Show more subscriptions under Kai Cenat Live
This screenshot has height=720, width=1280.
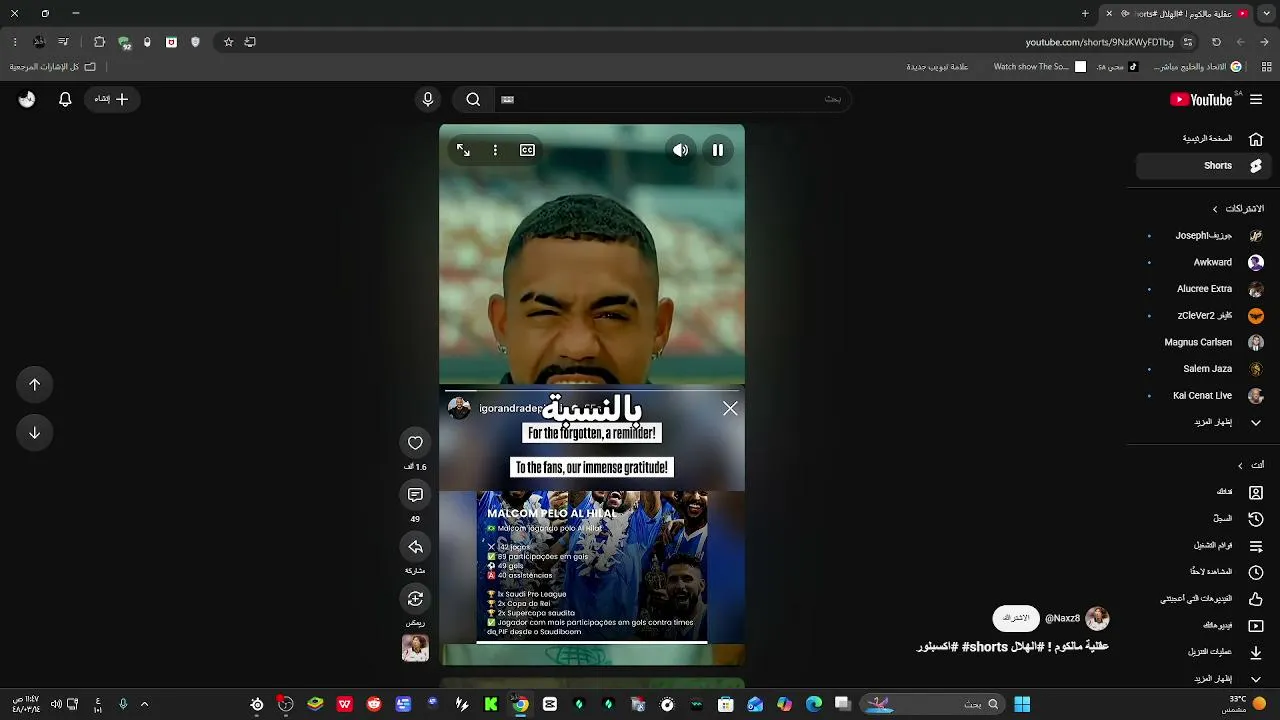(1202, 422)
